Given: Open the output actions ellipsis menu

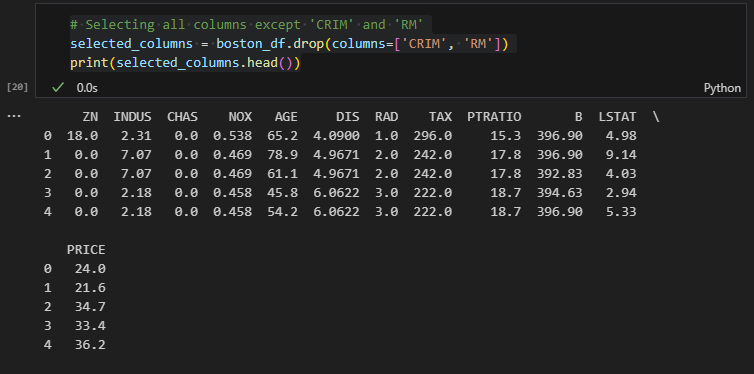Looking at the screenshot, I should pos(13,116).
